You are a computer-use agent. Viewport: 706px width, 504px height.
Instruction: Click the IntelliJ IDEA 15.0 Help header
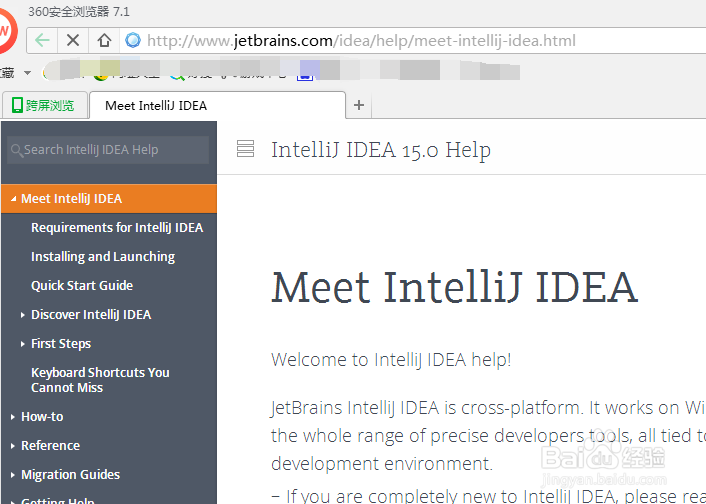[381, 150]
